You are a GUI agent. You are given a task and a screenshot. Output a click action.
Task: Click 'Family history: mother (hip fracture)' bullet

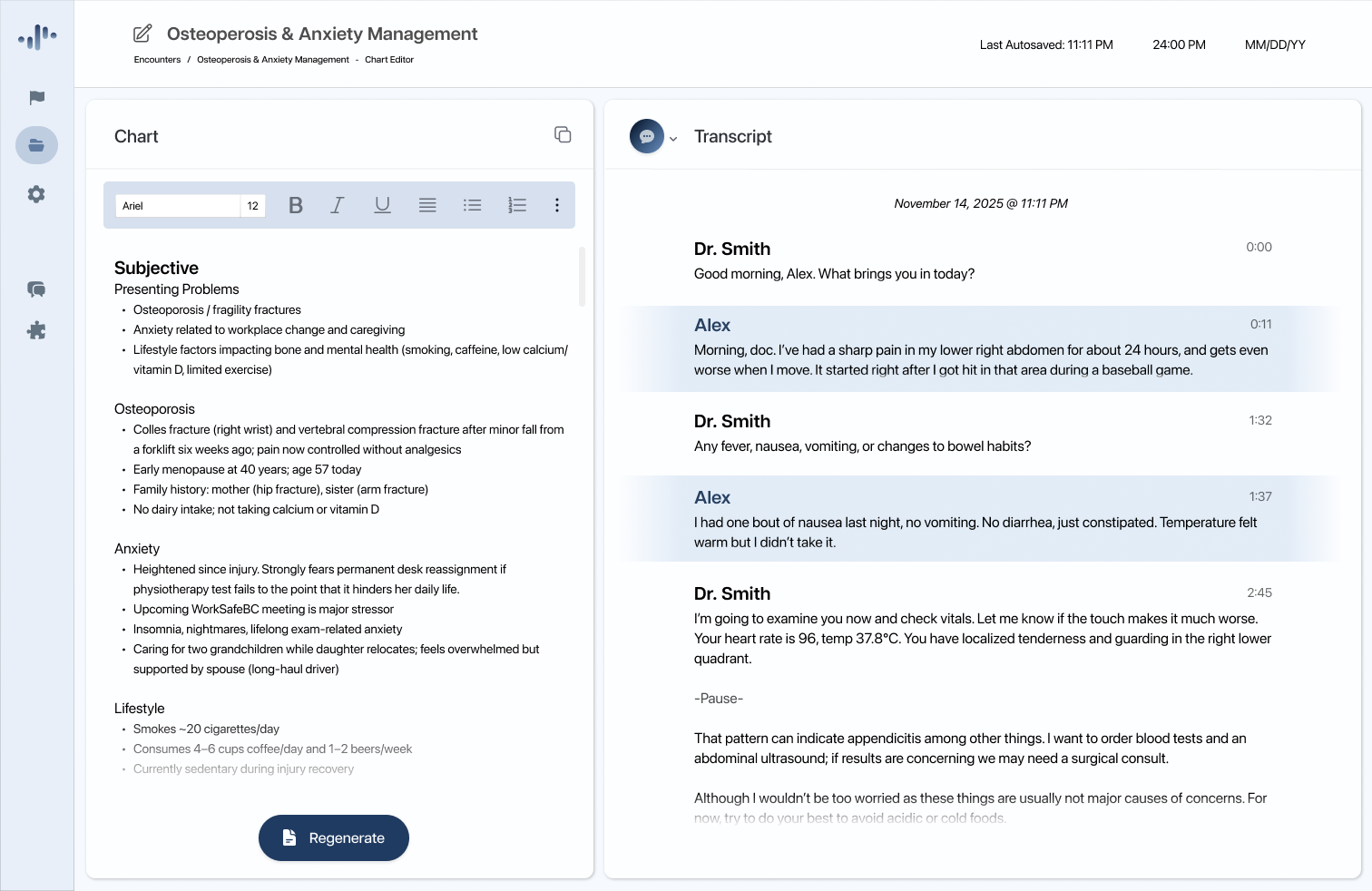[280, 489]
